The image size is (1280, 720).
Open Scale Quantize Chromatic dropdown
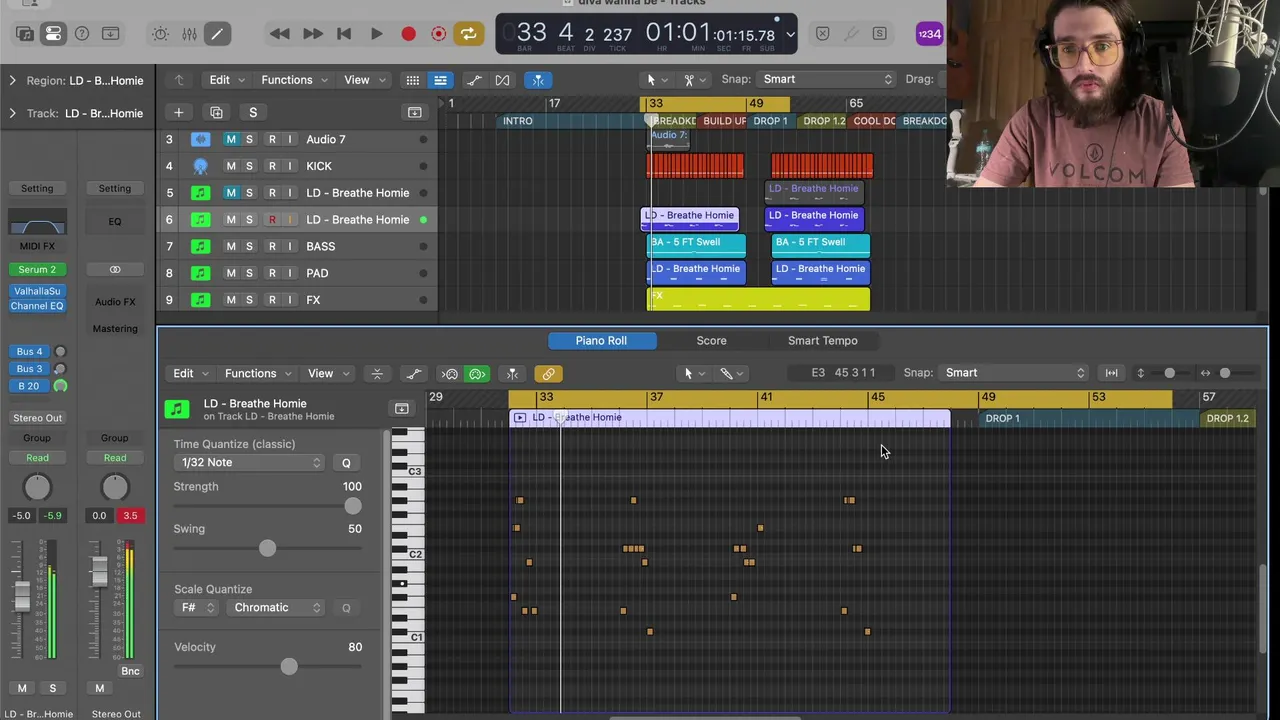coord(275,608)
